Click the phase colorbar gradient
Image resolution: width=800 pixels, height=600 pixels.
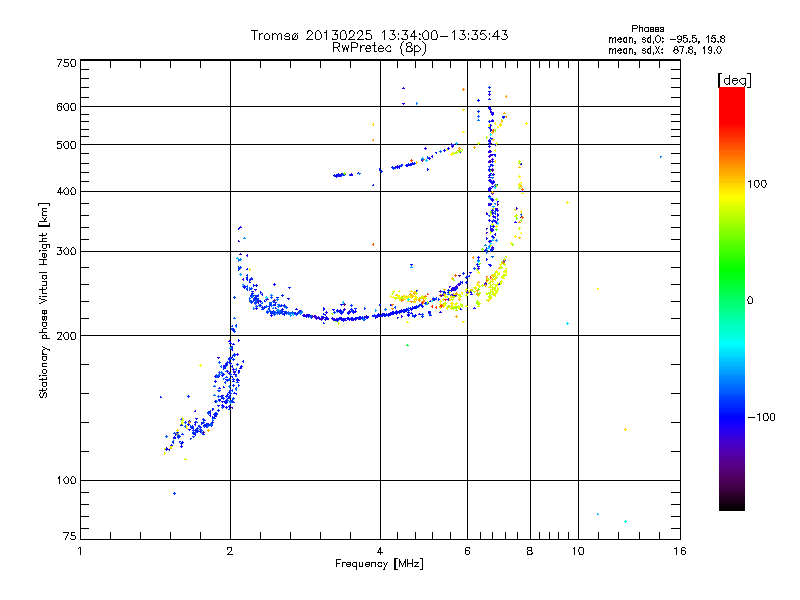tap(732, 298)
